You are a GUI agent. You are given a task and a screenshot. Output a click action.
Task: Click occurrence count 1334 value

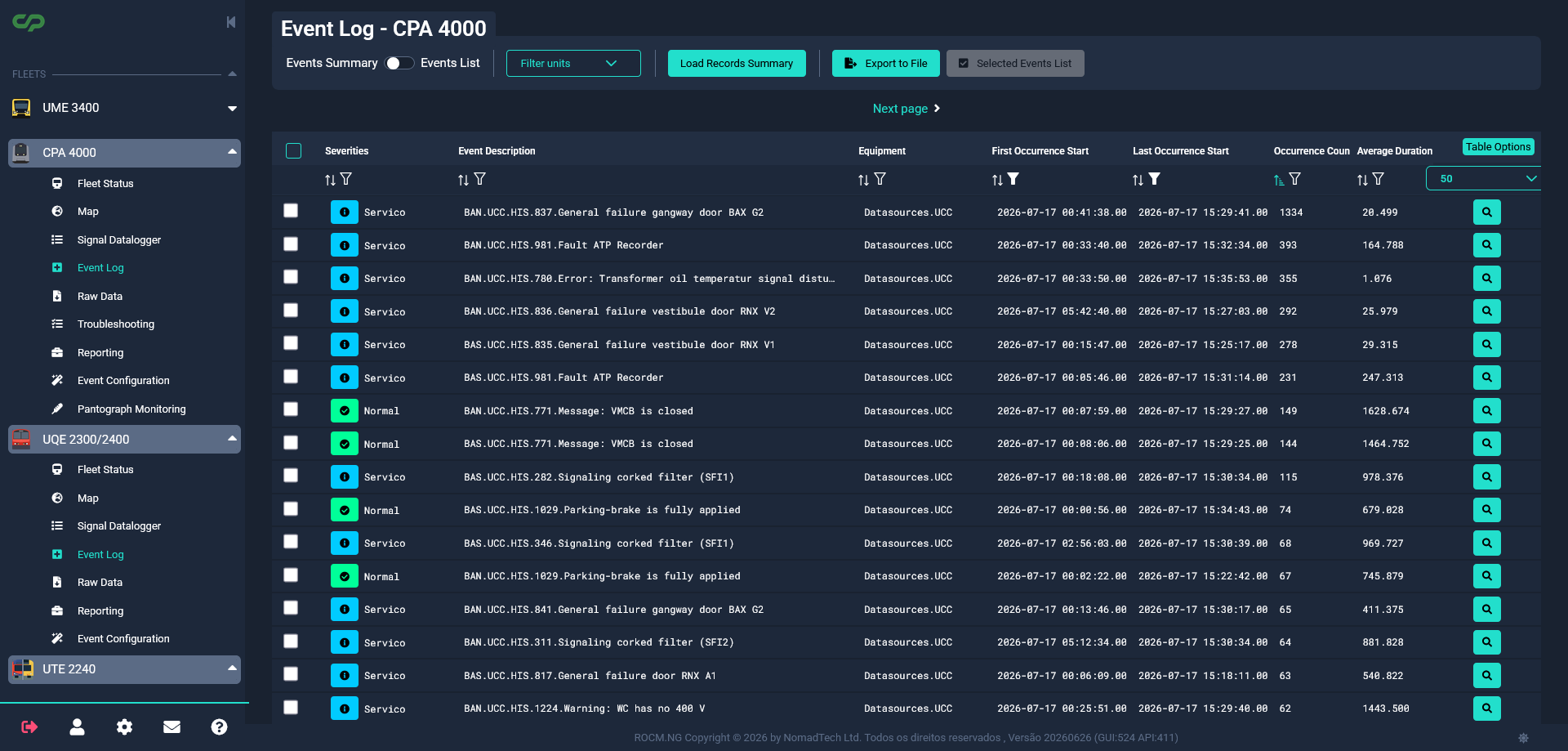click(x=1291, y=212)
